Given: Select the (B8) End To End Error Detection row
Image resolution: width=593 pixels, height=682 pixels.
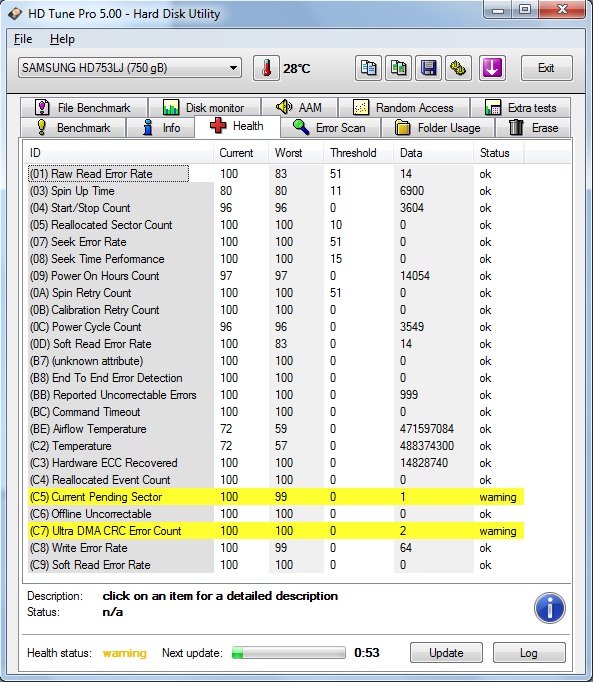Looking at the screenshot, I should coord(276,378).
